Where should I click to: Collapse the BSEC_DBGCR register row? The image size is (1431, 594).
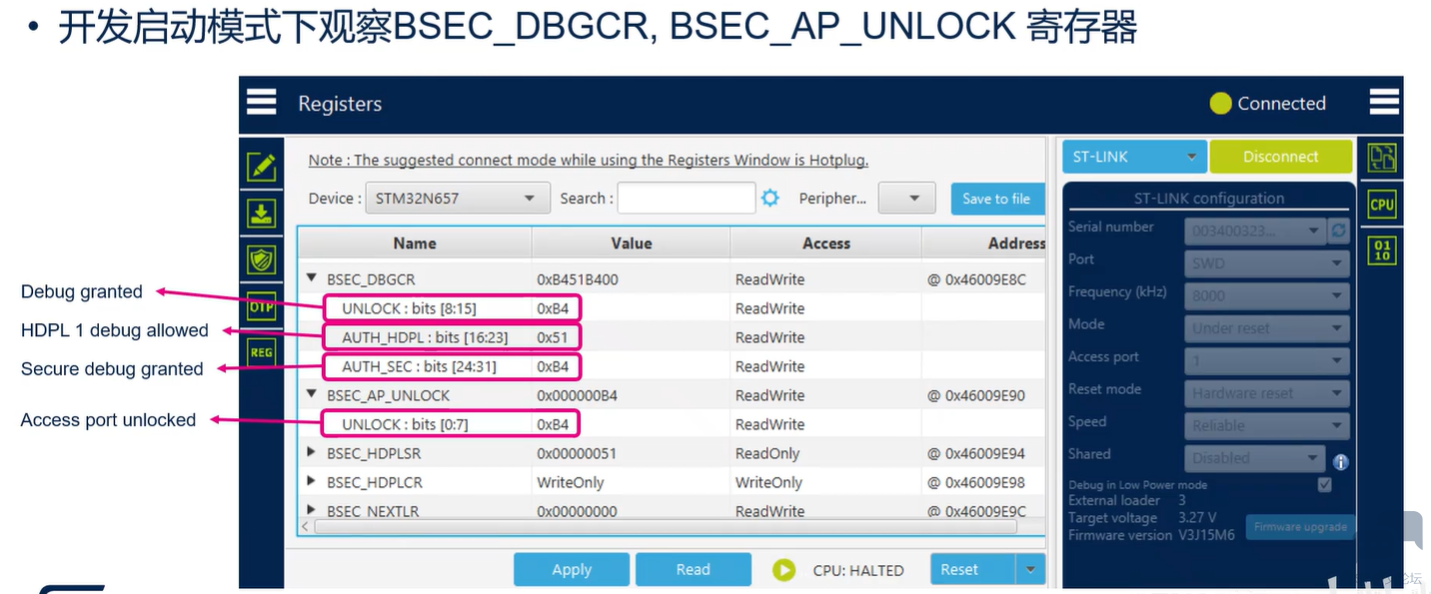click(x=312, y=279)
